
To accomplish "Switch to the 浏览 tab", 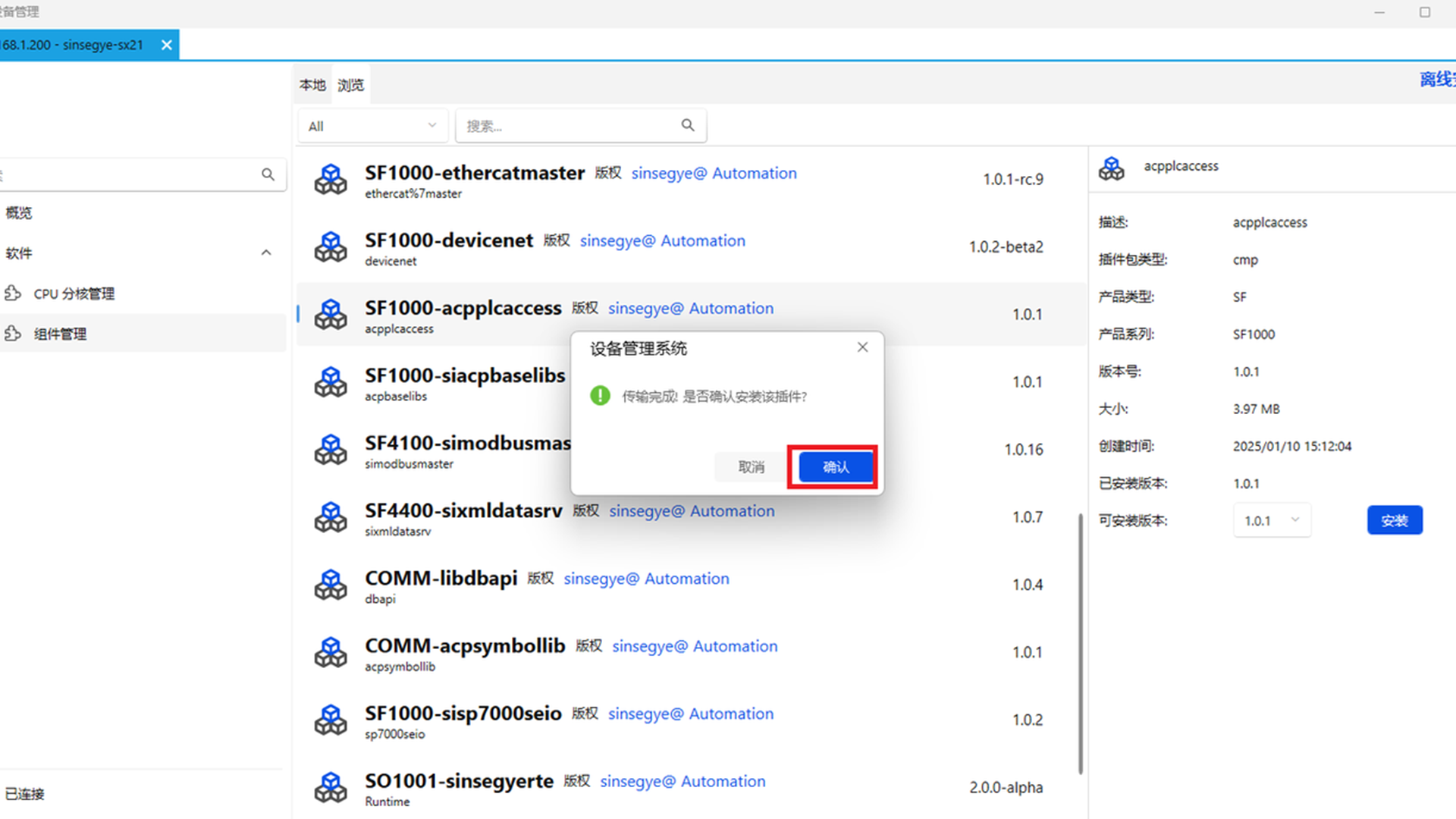I will [x=350, y=85].
